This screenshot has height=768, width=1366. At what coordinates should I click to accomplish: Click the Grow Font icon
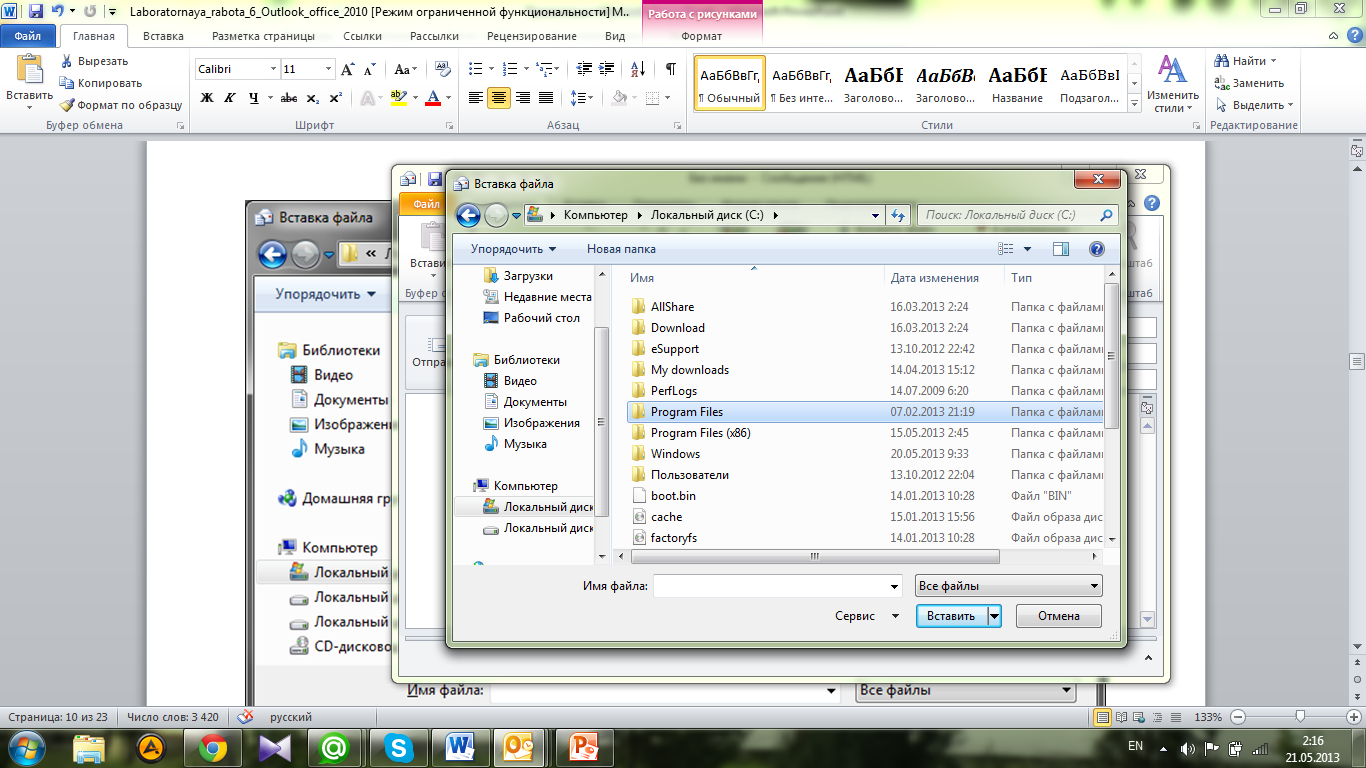(x=348, y=69)
